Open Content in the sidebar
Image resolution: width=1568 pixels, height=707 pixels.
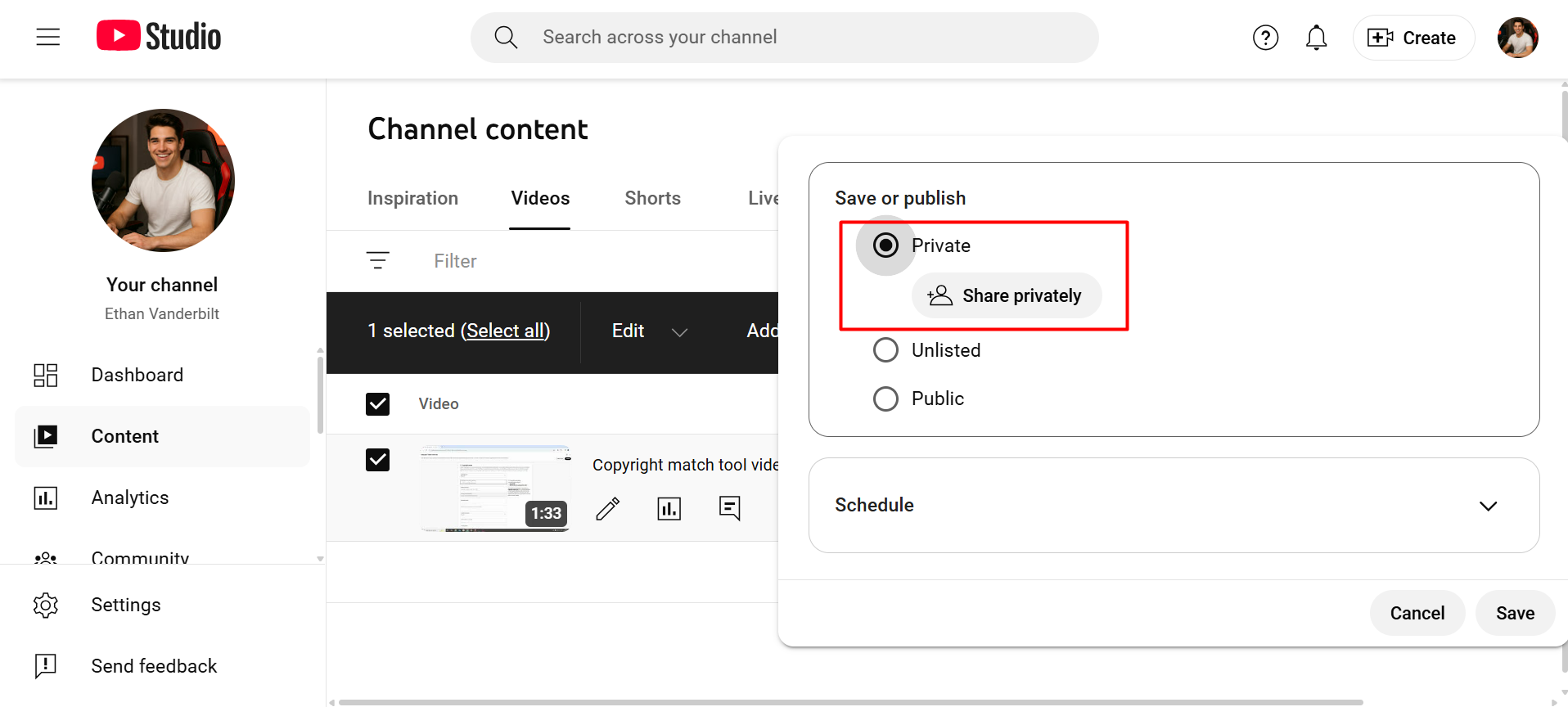[162, 436]
